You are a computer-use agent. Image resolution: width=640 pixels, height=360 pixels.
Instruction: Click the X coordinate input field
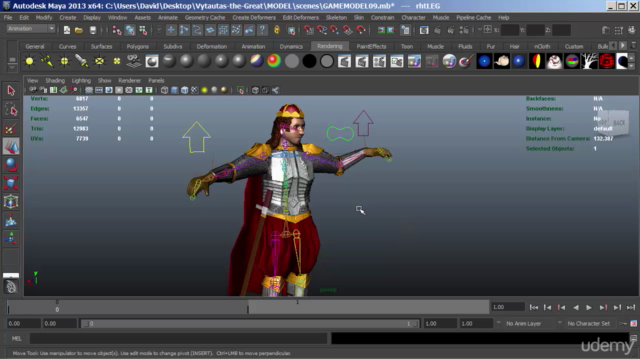click(x=510, y=30)
